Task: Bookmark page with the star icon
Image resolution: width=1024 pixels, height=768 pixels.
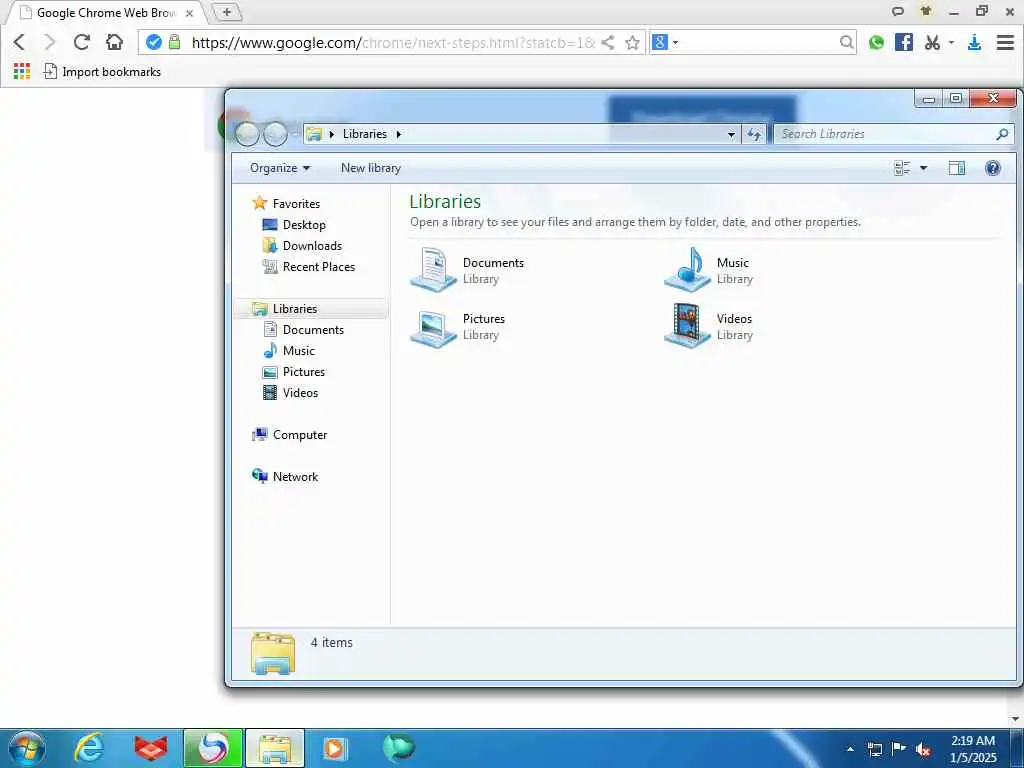Action: pyautogui.click(x=632, y=42)
